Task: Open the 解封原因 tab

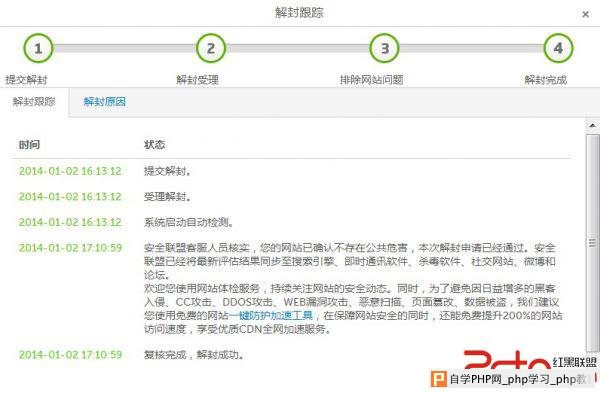Action: (104, 102)
